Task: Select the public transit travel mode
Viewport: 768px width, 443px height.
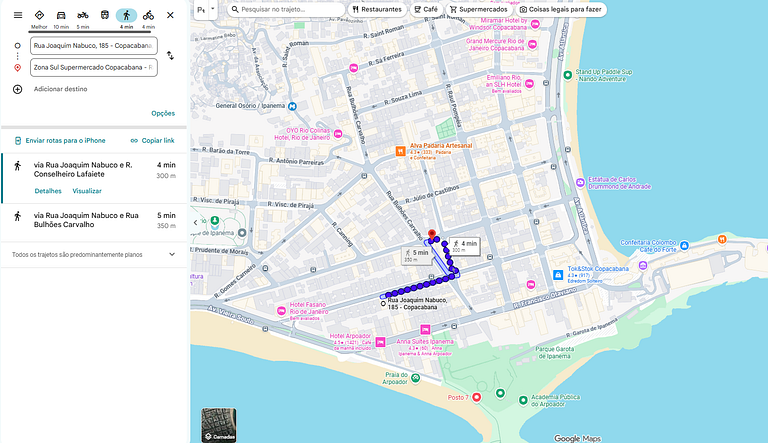Action: pos(104,15)
